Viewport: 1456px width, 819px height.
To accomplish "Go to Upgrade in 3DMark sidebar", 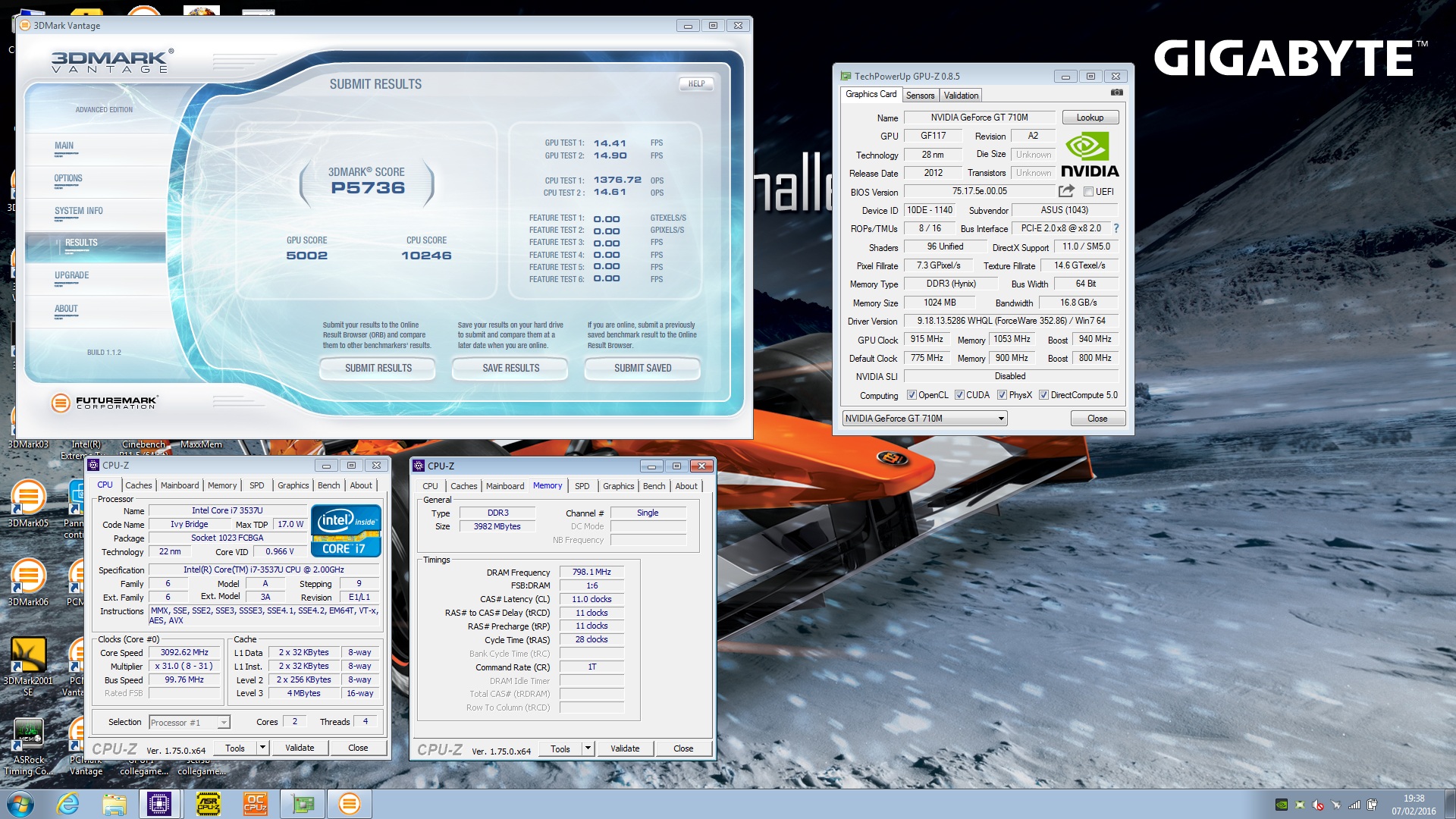I will pos(72,276).
